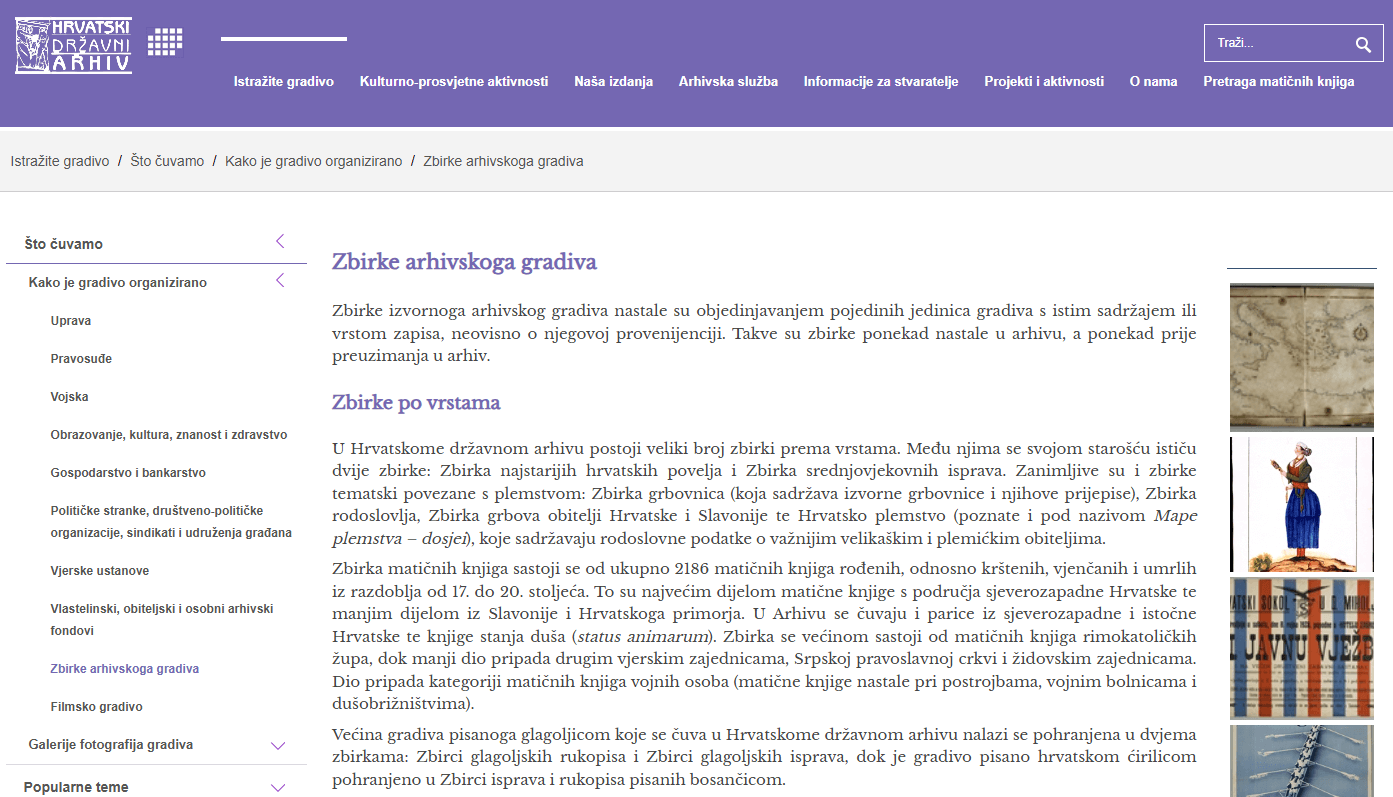
Task: Click Što čuvamo in the breadcrumb
Action: pos(167,161)
